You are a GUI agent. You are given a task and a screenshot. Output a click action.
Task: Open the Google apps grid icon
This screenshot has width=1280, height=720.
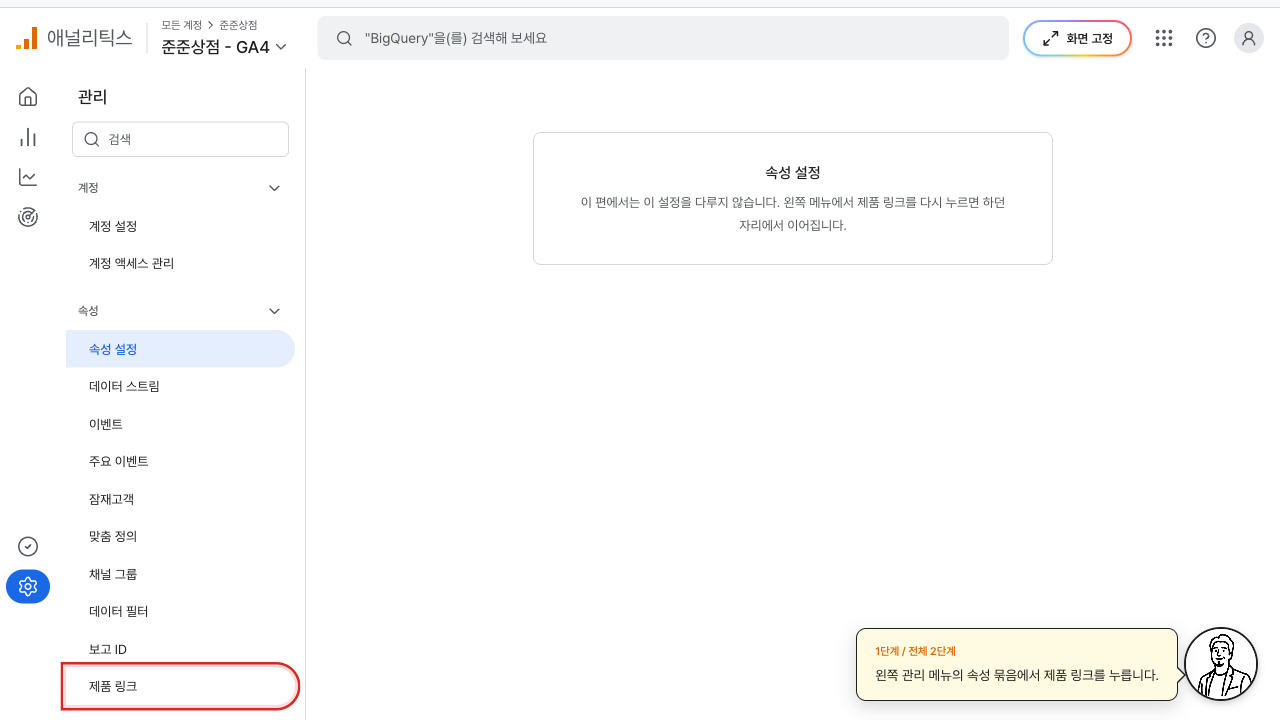coord(1163,38)
